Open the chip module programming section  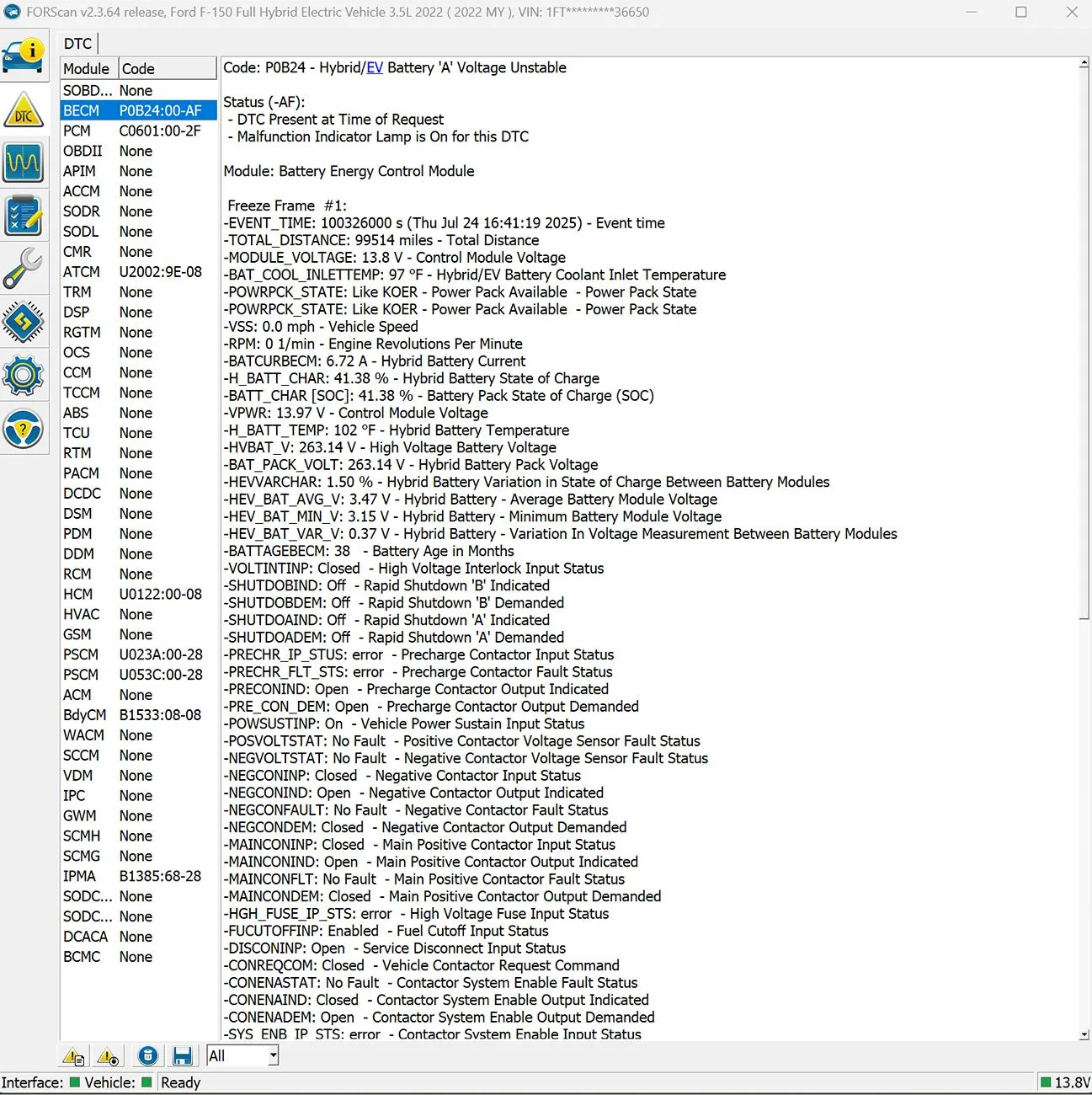click(x=23, y=322)
